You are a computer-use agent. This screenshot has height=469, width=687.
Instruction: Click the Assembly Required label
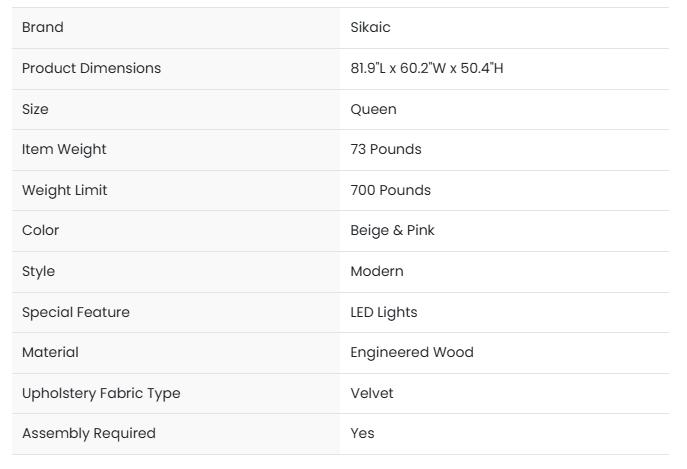point(89,434)
